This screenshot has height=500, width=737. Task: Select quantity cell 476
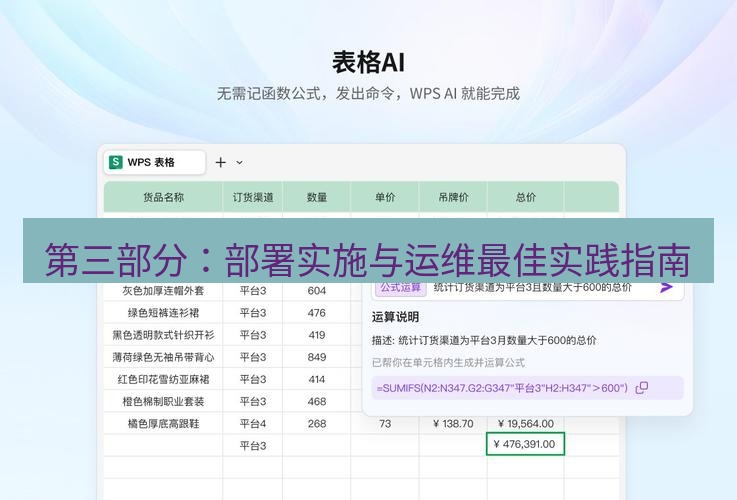(x=316, y=313)
